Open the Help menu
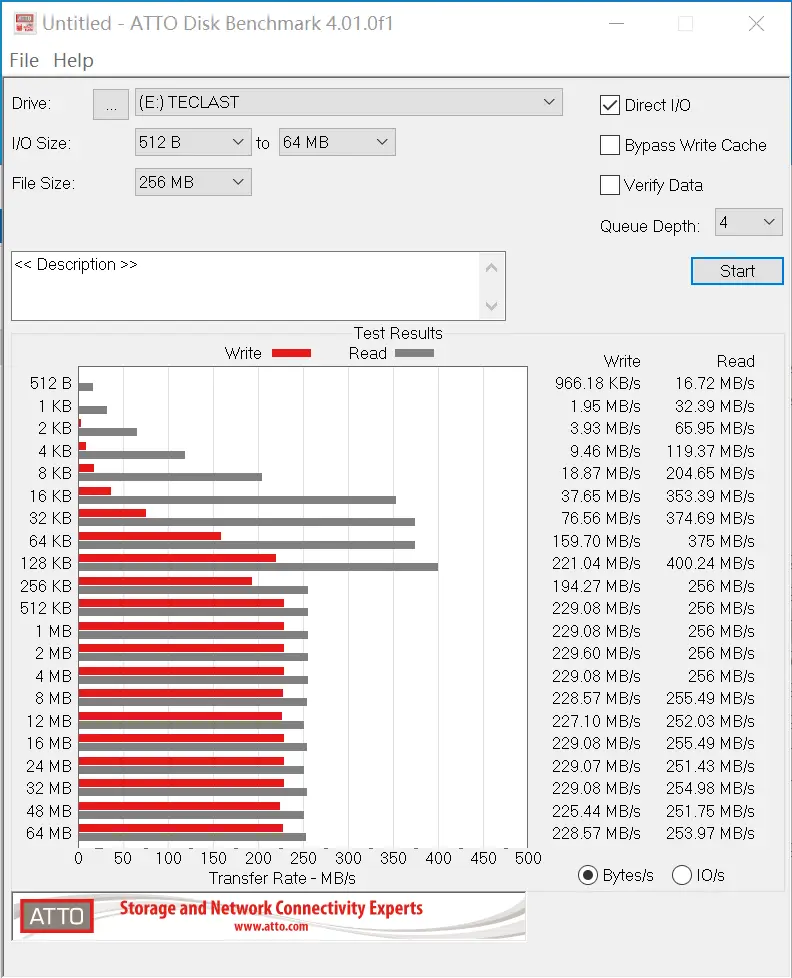This screenshot has width=792, height=978. tap(73, 61)
